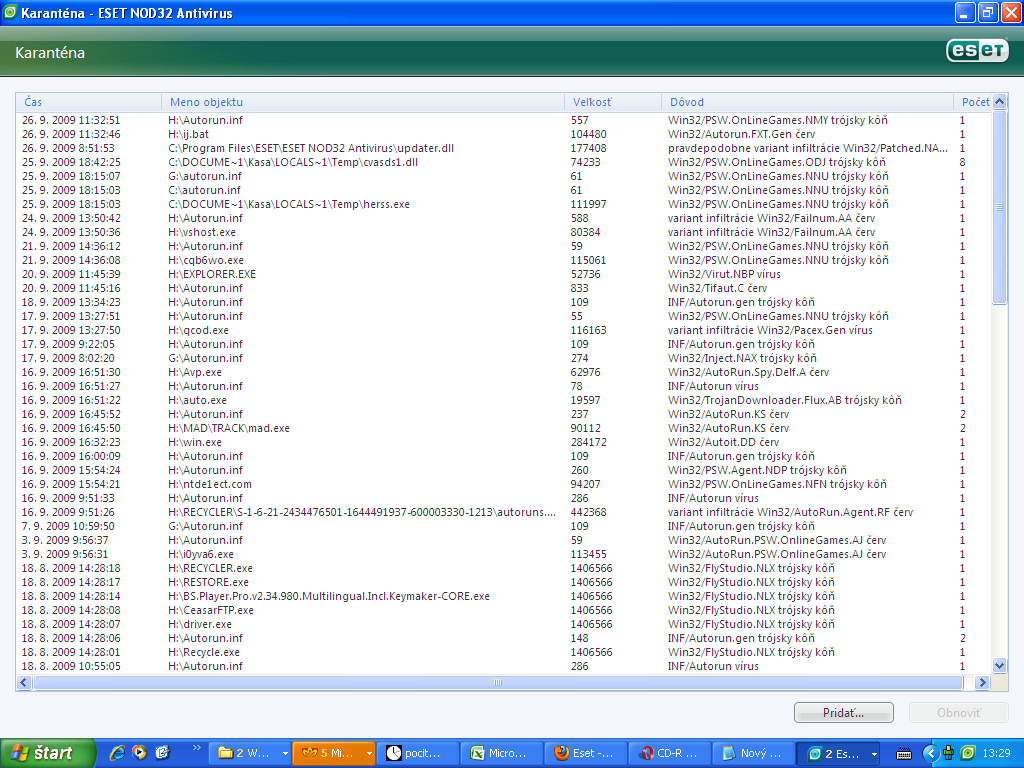
Task: Expand the Quick Launch overflow chevron
Action: point(197,748)
